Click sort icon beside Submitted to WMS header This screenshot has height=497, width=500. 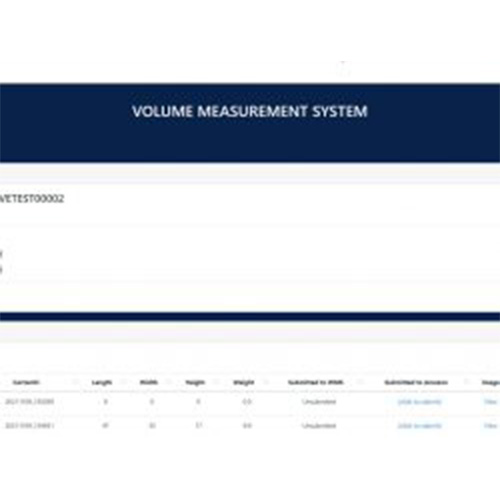pos(360,381)
